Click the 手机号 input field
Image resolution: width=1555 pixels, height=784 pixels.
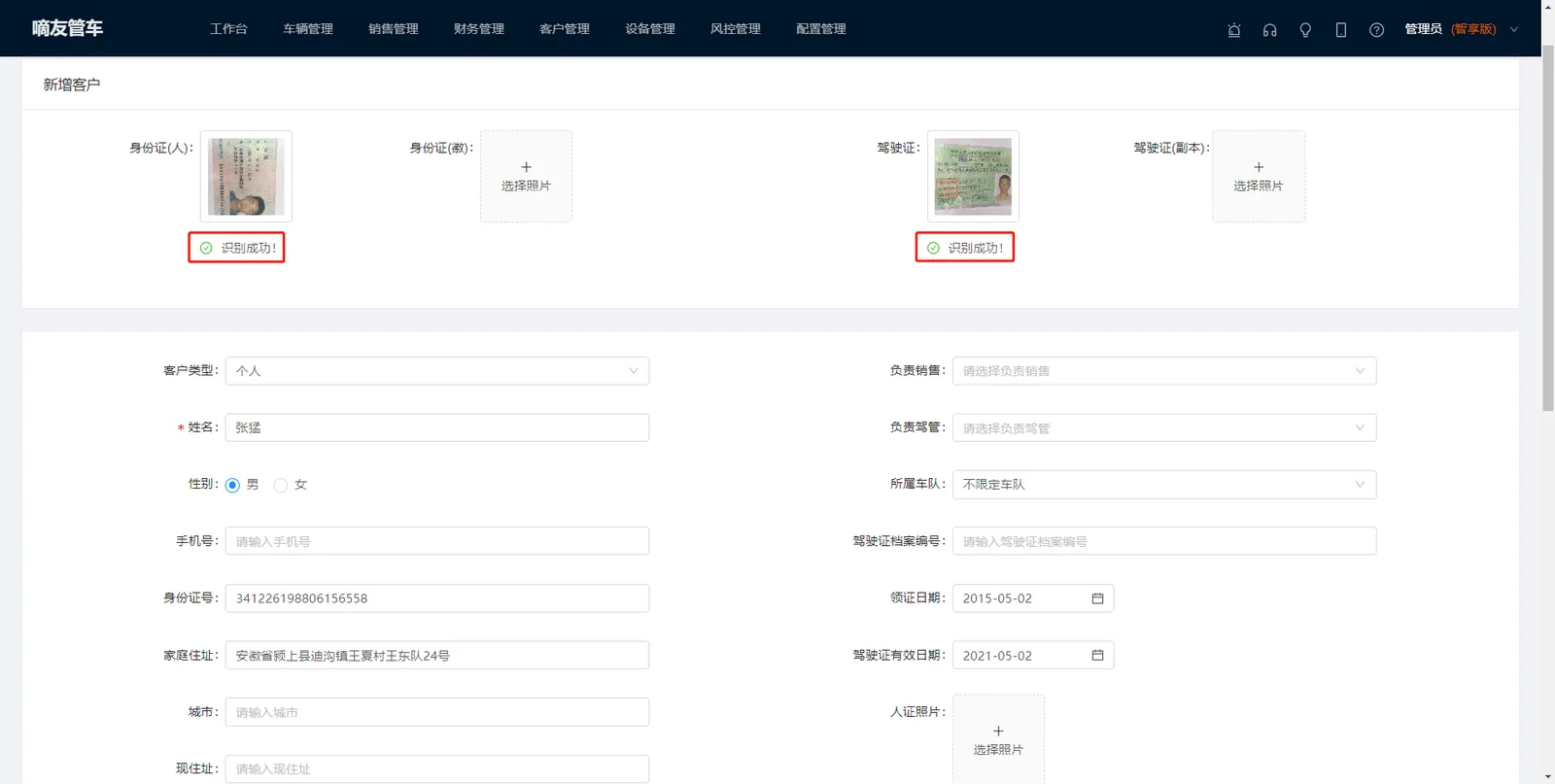[x=437, y=541]
